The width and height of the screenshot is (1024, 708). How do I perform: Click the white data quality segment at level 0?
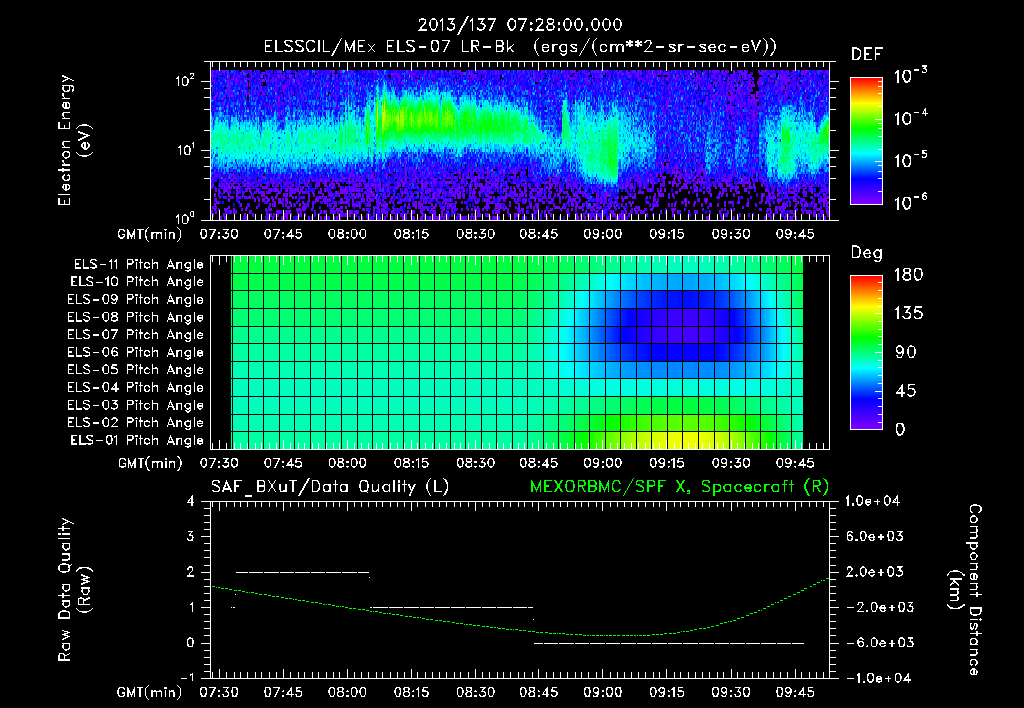[669, 643]
